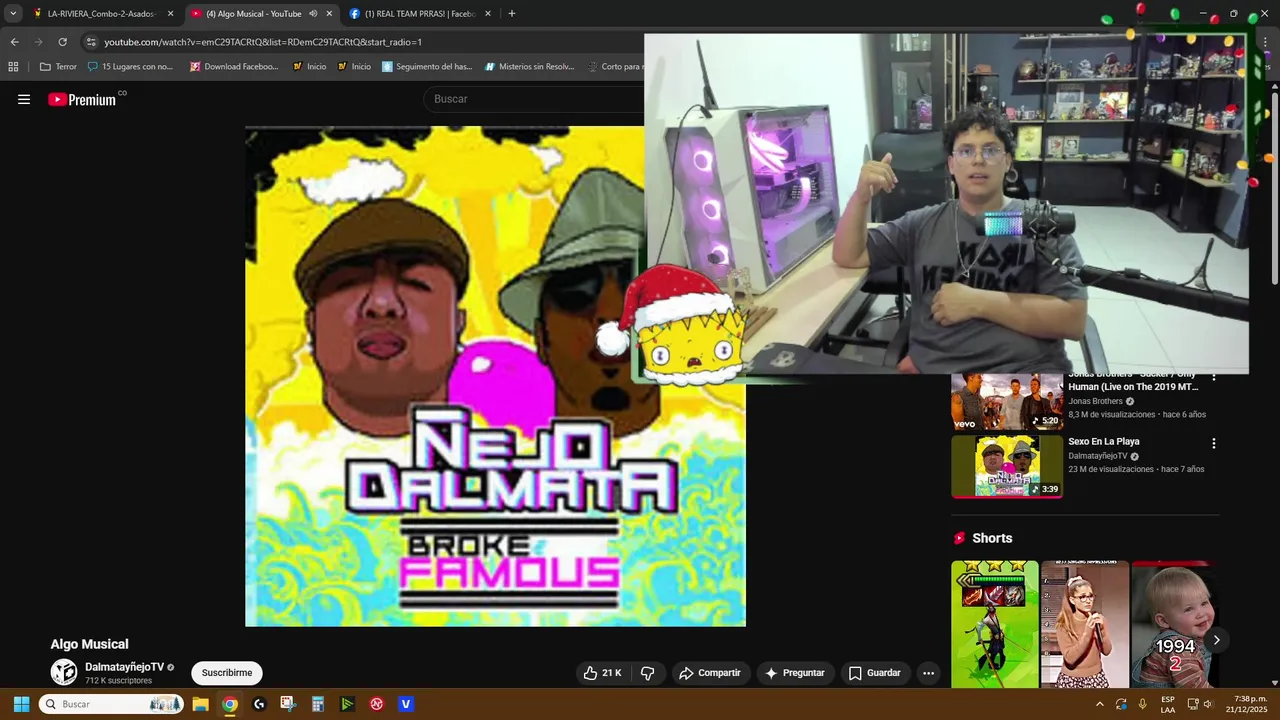Open the blue V taskbar app
Screen dimensions: 1280x720
tap(406, 704)
